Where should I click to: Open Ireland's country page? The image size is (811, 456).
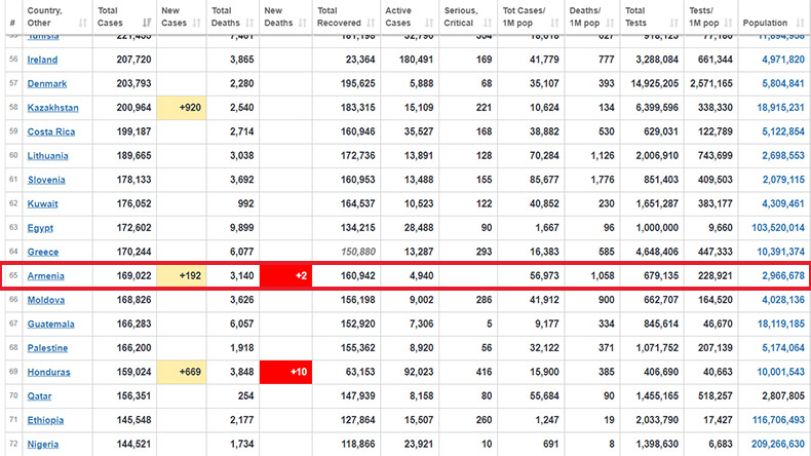click(42, 59)
